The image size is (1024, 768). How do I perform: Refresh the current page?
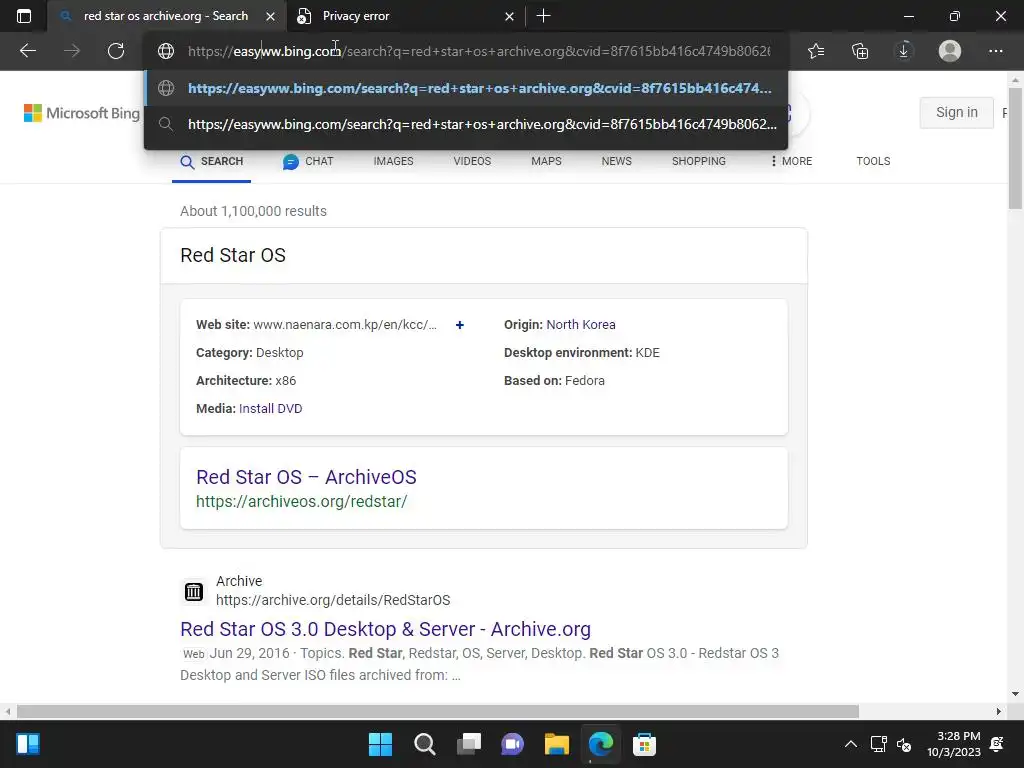point(116,51)
